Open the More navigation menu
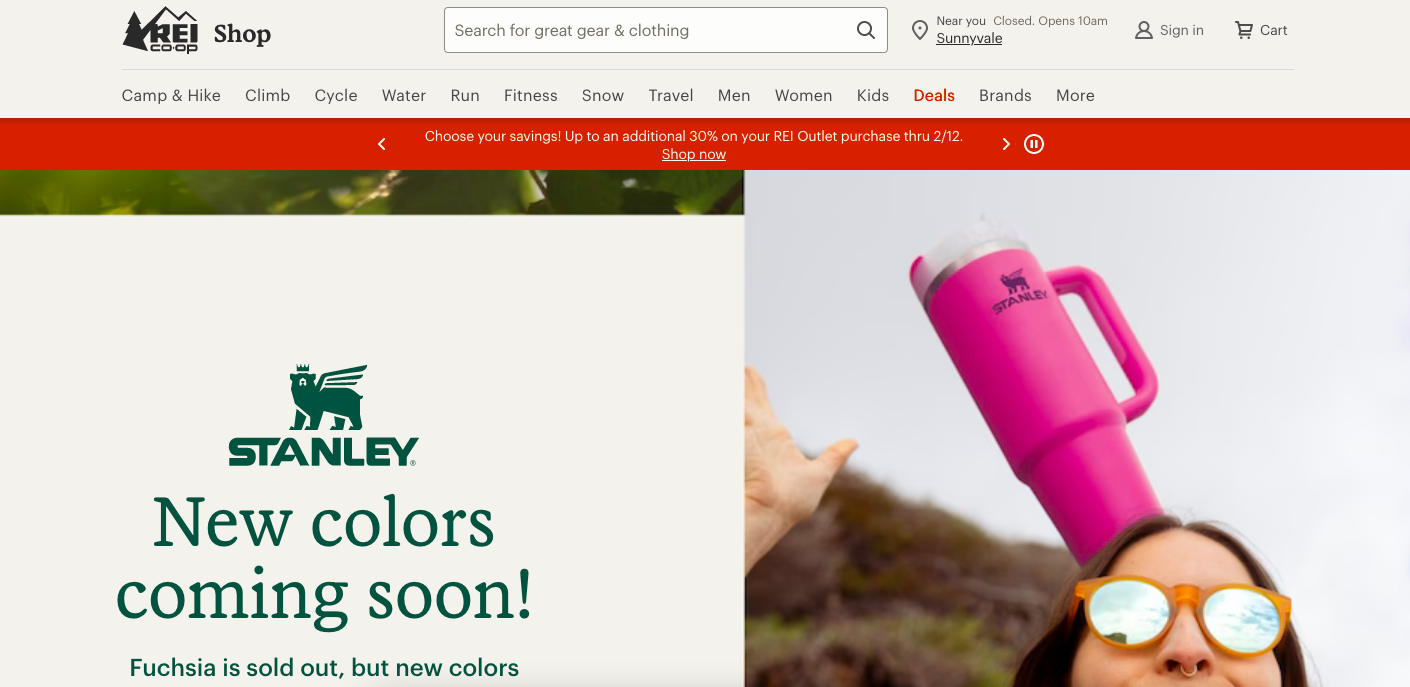 (x=1075, y=96)
